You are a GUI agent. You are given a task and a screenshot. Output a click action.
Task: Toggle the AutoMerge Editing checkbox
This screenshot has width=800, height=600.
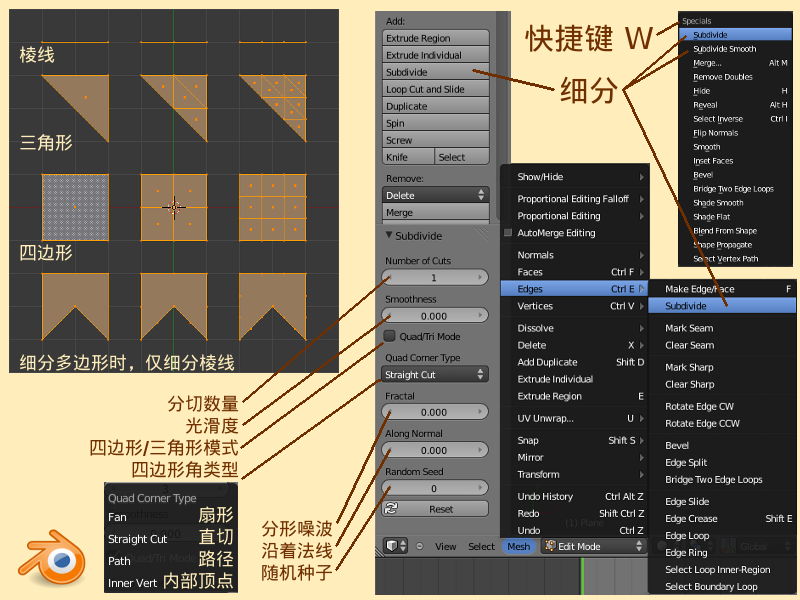pyautogui.click(x=508, y=233)
